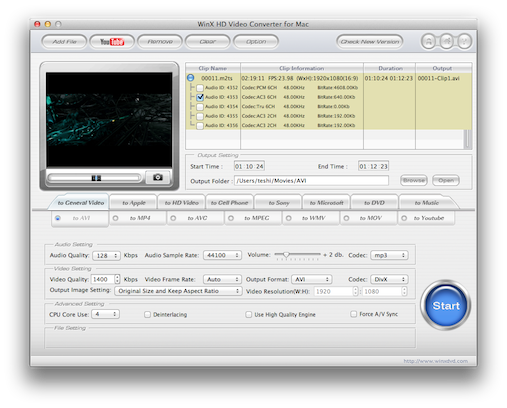Switch to the to DVD tab
Viewport: 507px width, 408px height.
coord(374,203)
